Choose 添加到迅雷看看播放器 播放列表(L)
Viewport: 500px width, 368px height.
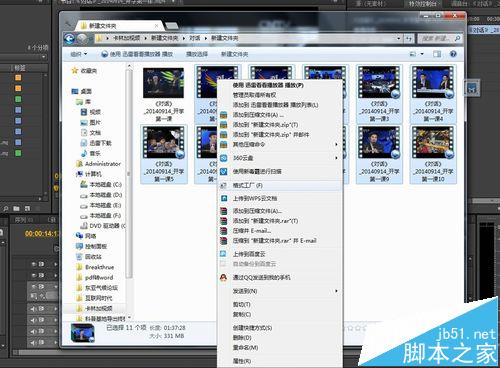point(275,105)
